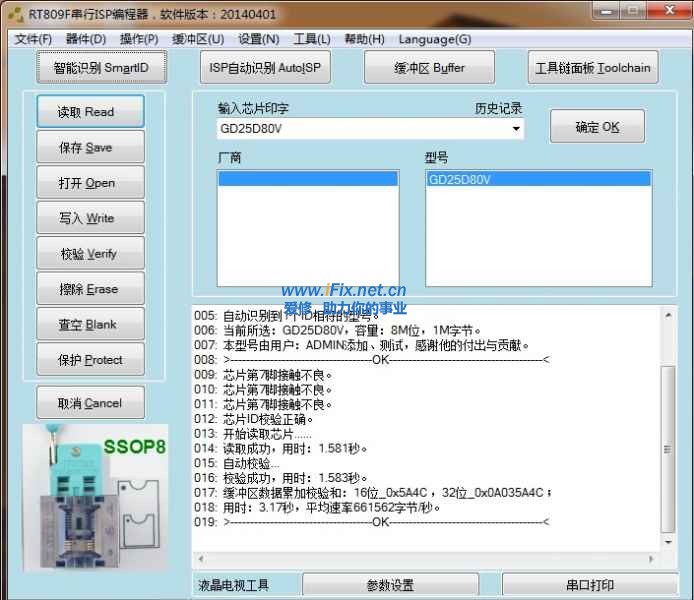Screen dimensions: 694x600
Task: Select GD25D80V in the 型号 list
Action: pyautogui.click(x=538, y=179)
